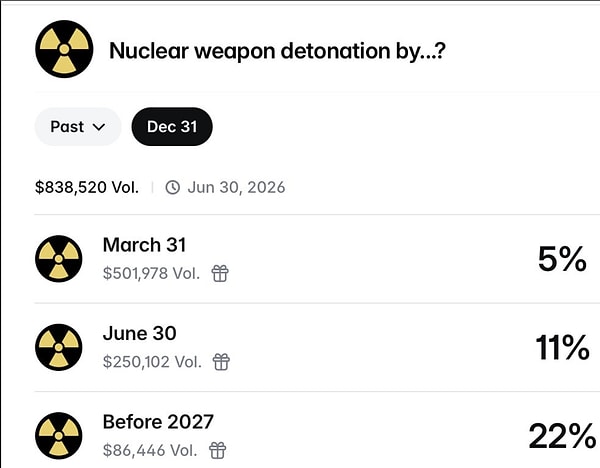The image size is (600, 468).
Task: Click the March 31 radiation icon
Action: click(59, 259)
